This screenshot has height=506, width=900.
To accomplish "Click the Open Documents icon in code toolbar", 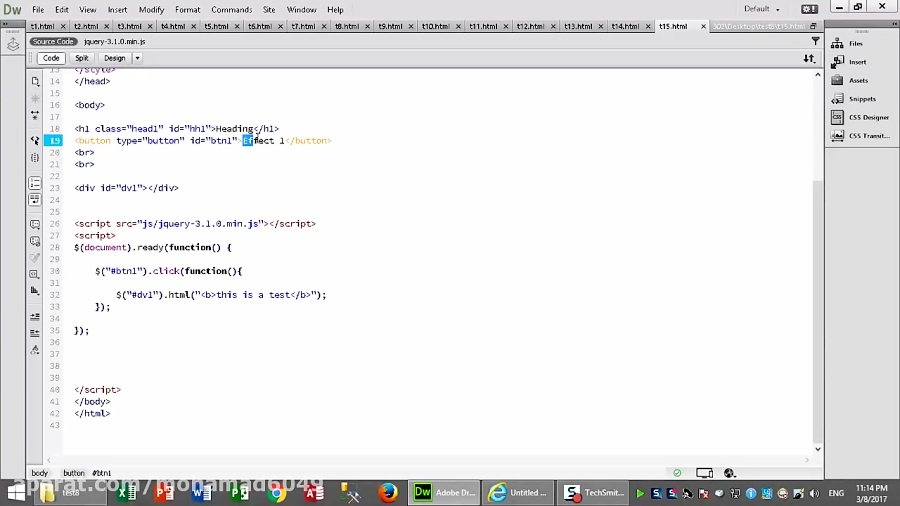I will click(35, 81).
